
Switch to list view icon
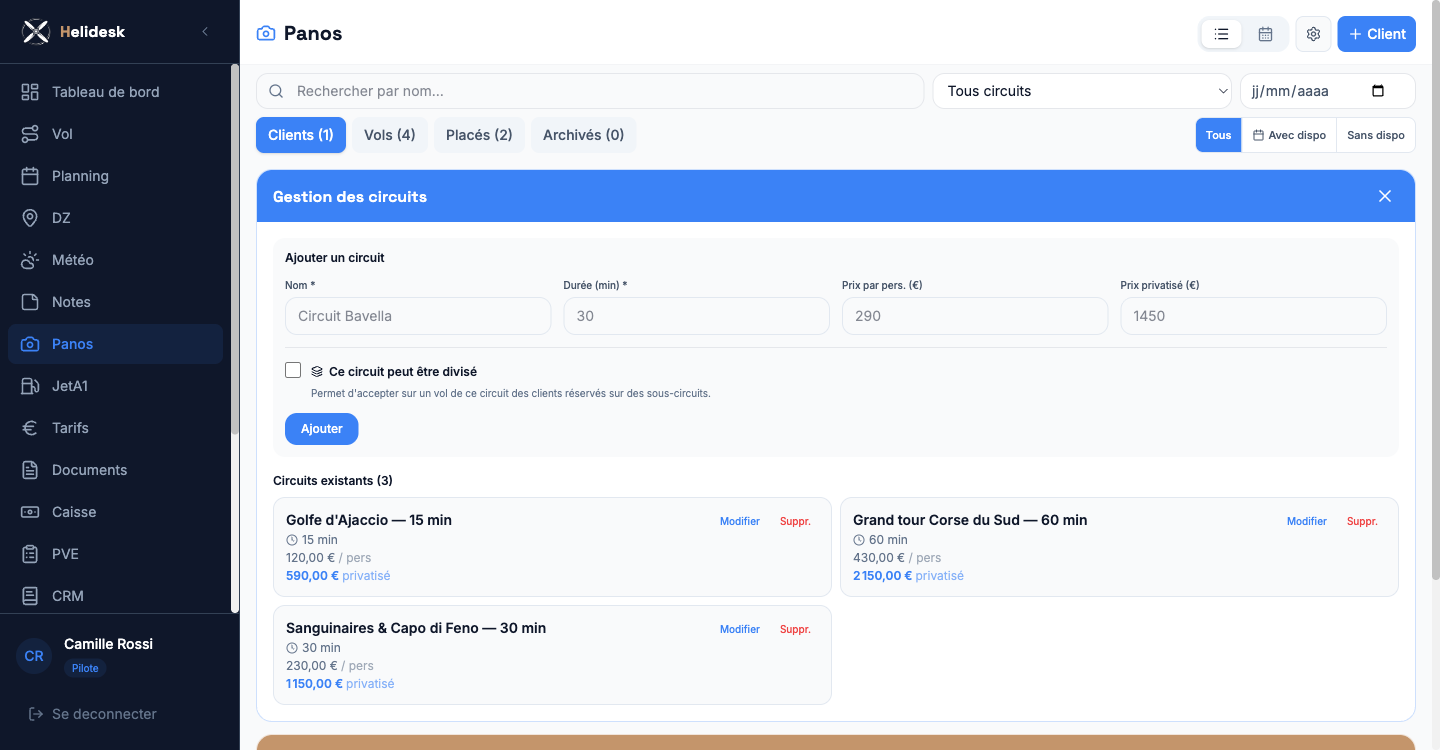click(1221, 34)
